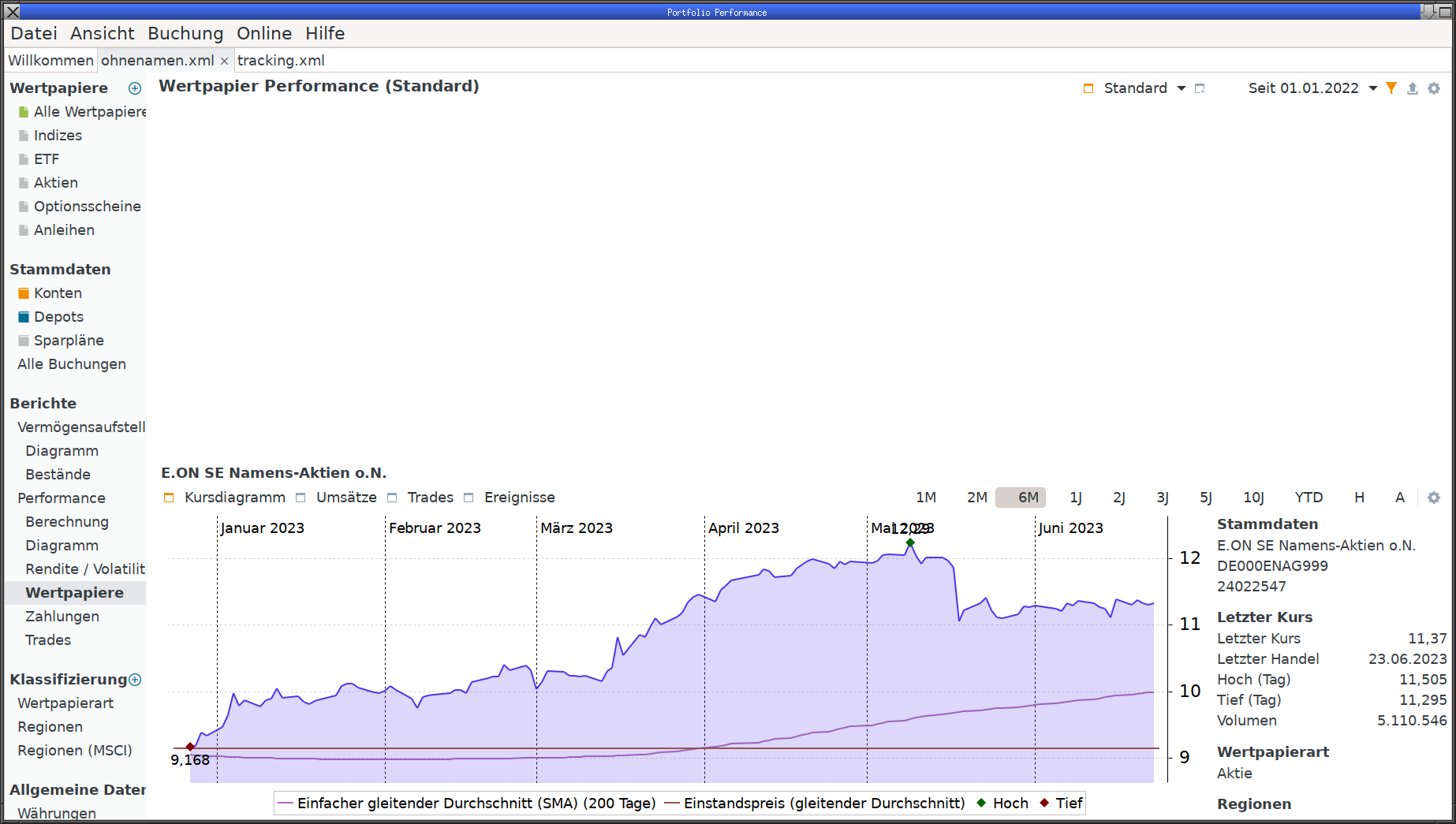Image resolution: width=1456 pixels, height=824 pixels.
Task: Open the Standard view dropdown
Action: (x=1181, y=88)
